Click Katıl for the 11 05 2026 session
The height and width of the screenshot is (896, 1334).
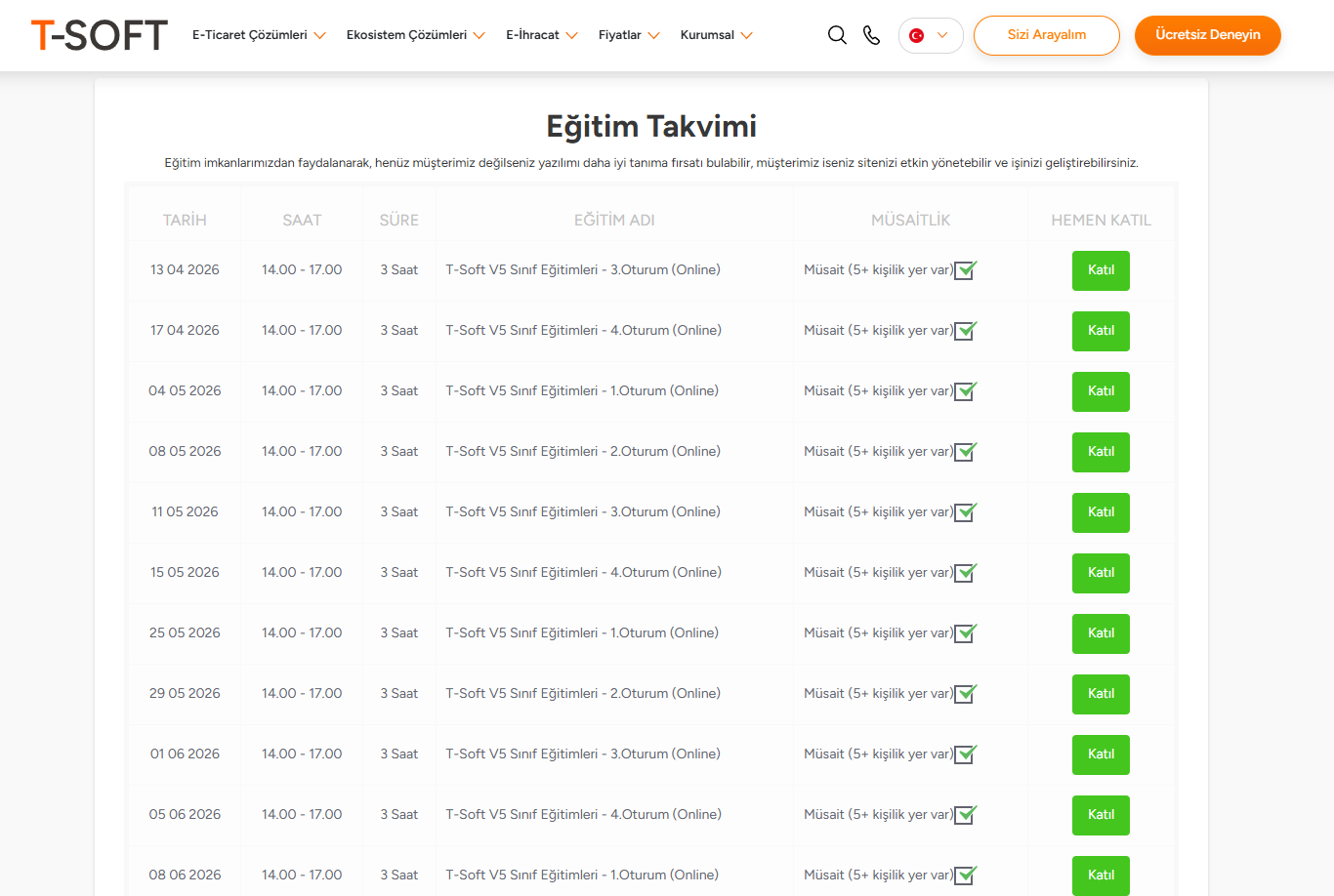pos(1101,512)
